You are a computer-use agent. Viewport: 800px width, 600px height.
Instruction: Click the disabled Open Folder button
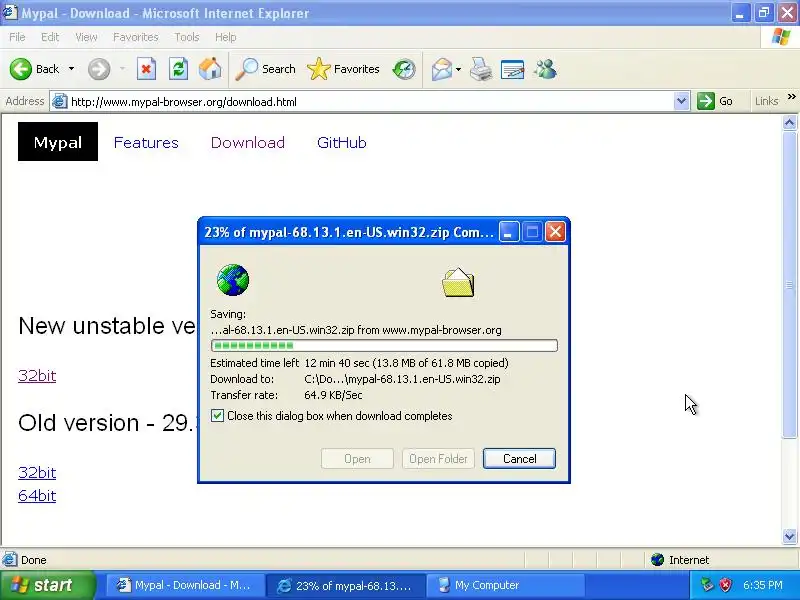(x=438, y=458)
